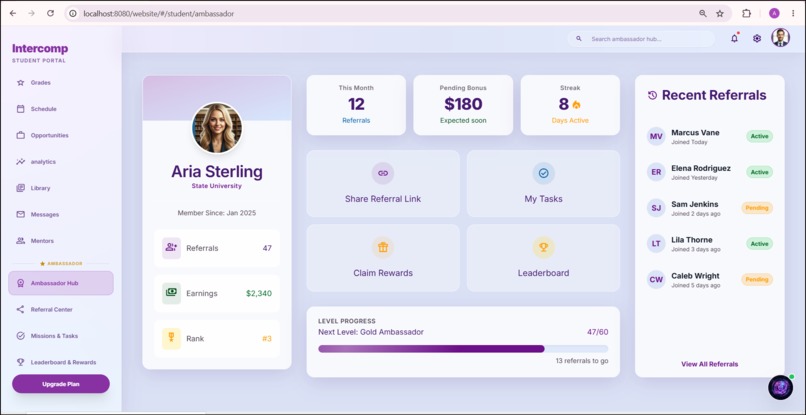Click the trophy icon above Leaderboard
The width and height of the screenshot is (806, 415).
coord(543,247)
